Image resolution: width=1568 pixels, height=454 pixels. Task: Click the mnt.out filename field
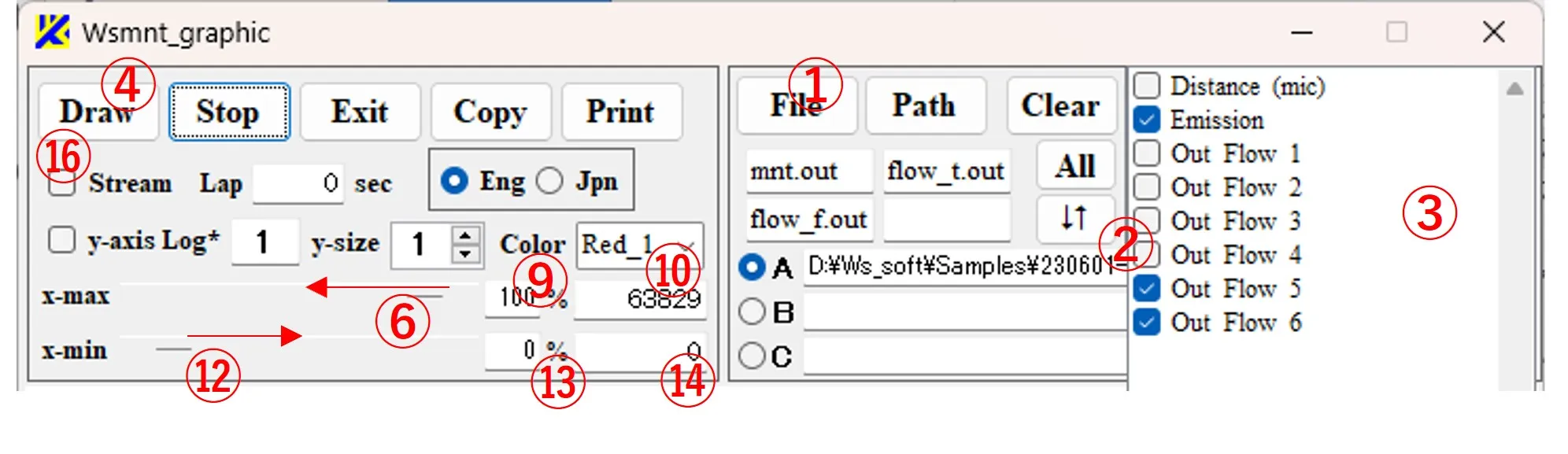(810, 171)
